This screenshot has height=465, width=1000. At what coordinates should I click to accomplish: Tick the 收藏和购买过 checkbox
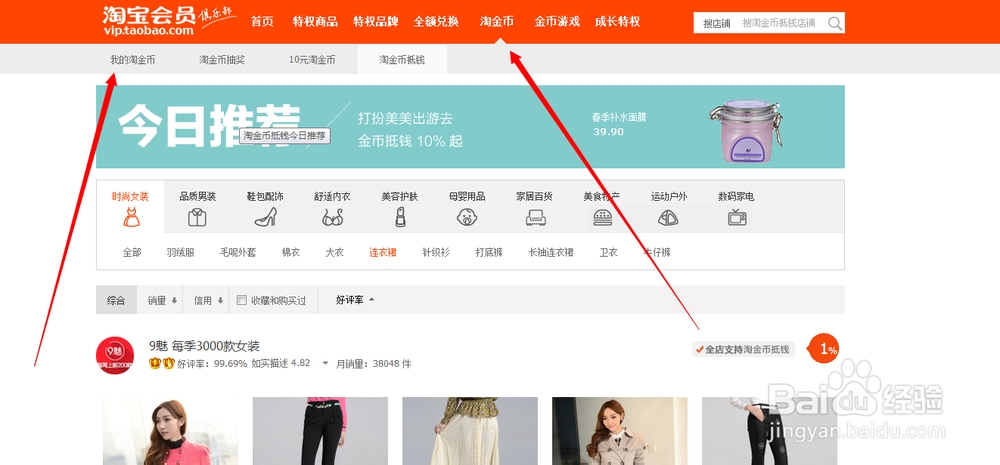click(241, 300)
